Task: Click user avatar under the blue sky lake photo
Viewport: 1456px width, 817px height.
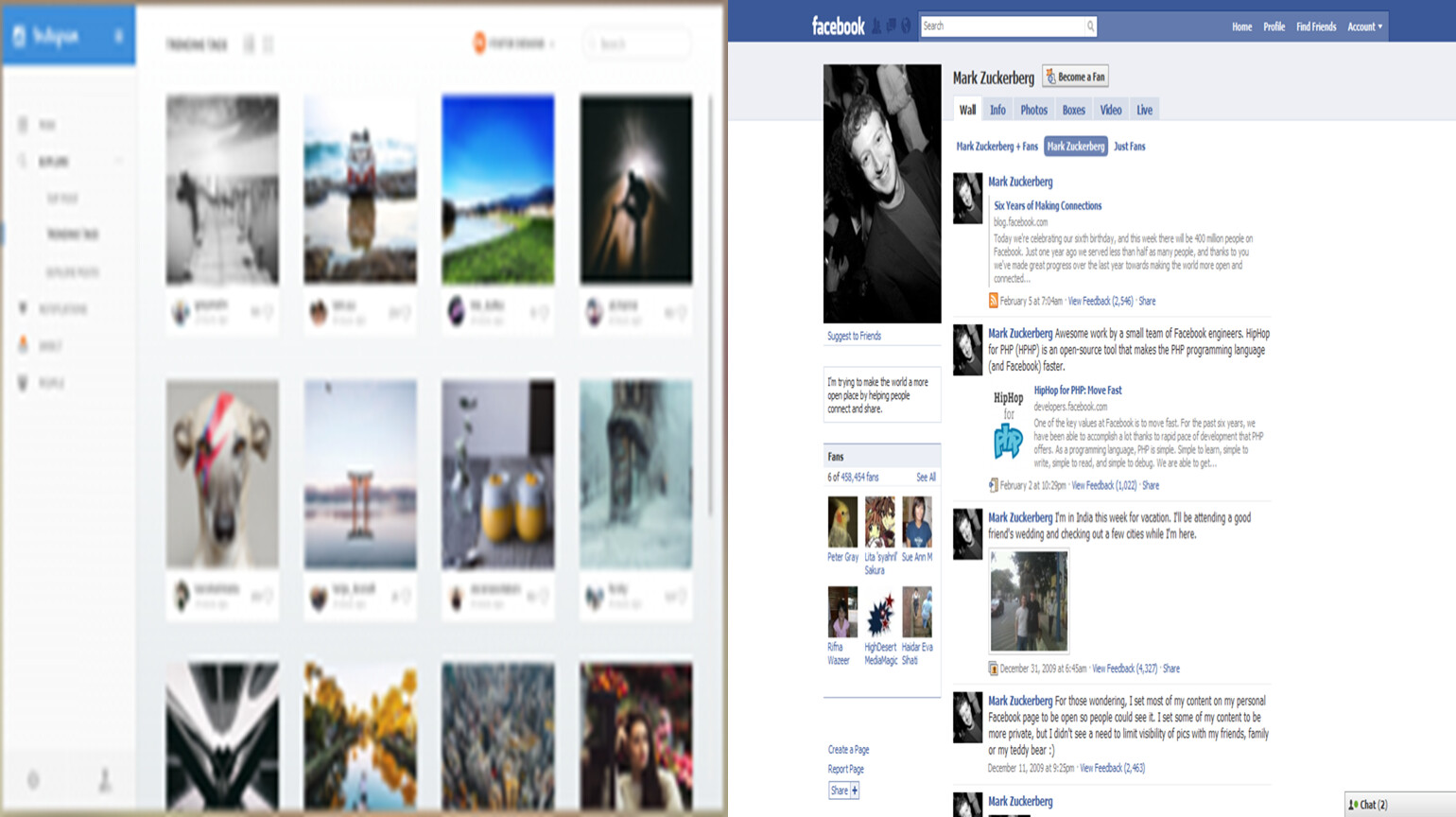Action: click(457, 311)
